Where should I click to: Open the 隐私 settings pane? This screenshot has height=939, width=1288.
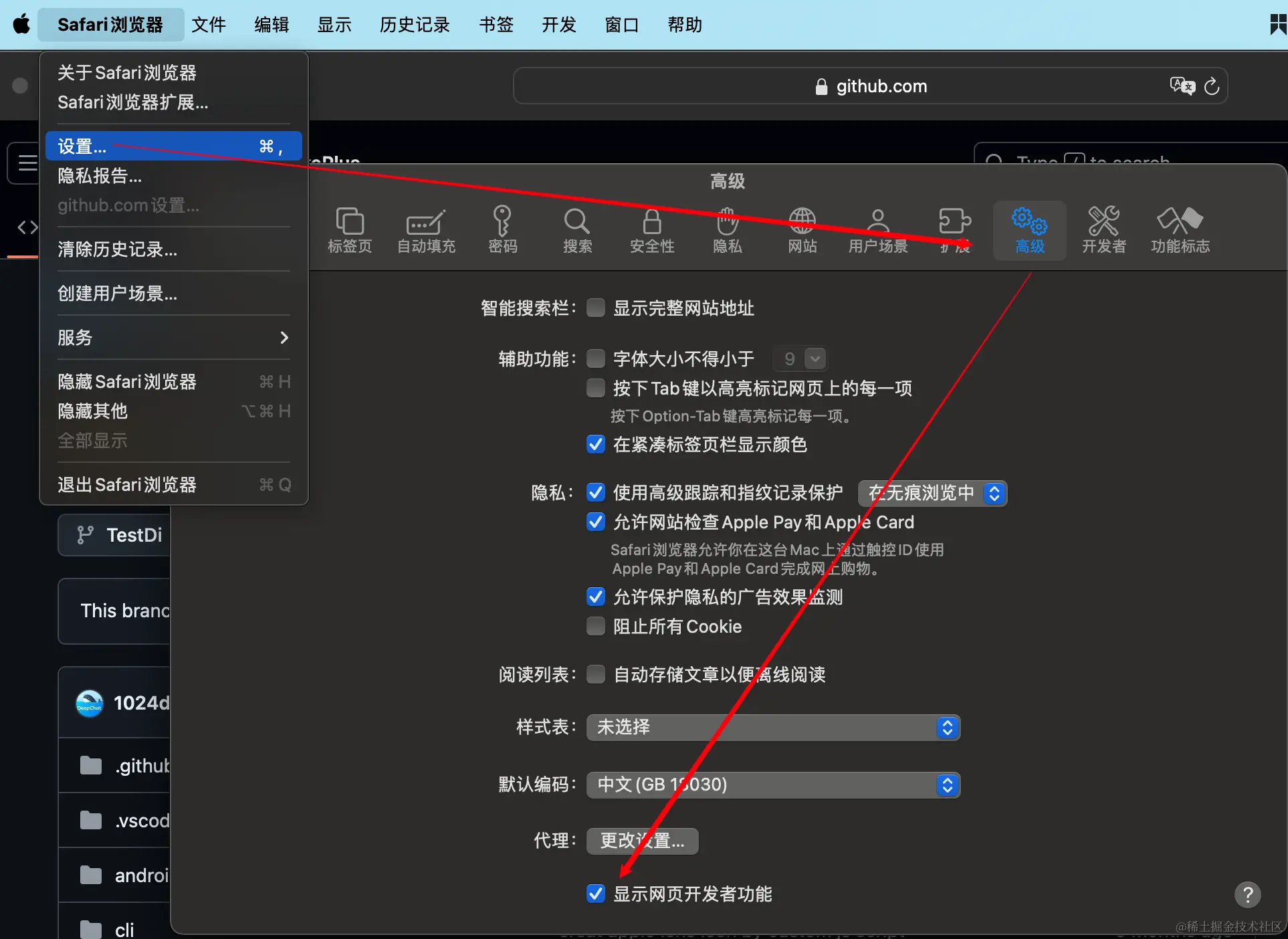point(727,229)
